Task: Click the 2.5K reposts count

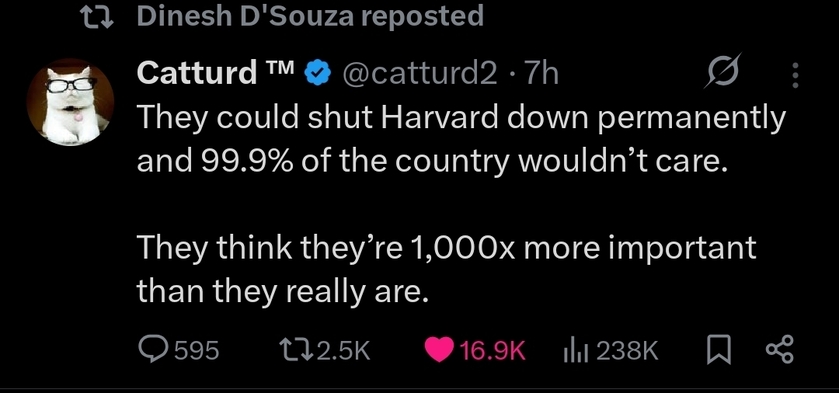Action: click(344, 351)
